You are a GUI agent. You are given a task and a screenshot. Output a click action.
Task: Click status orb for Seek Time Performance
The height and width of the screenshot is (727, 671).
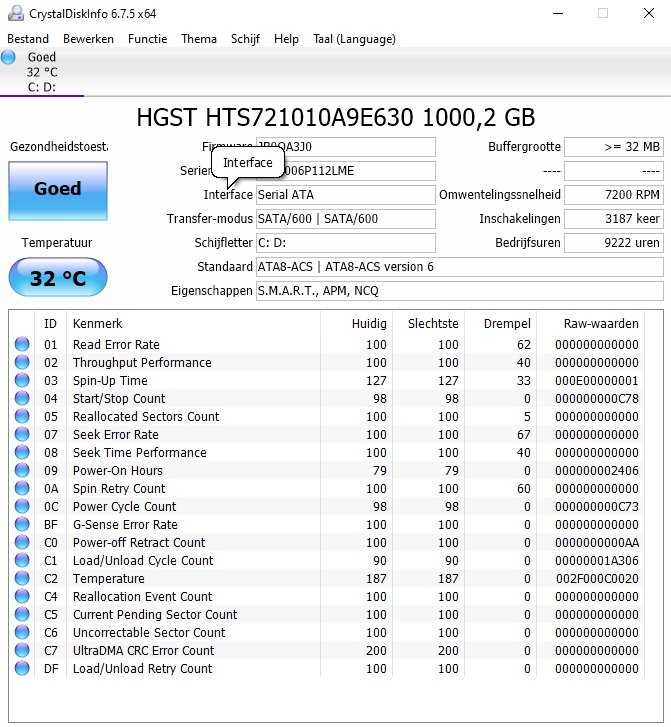(22, 452)
